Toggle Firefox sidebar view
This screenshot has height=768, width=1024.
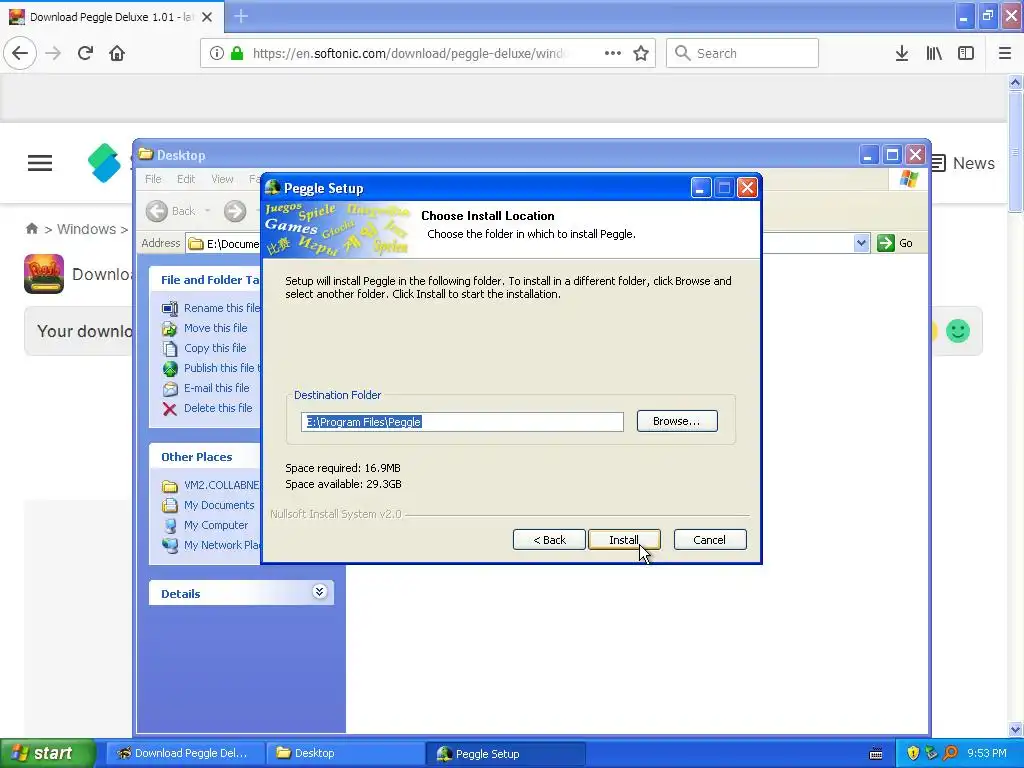(x=966, y=53)
